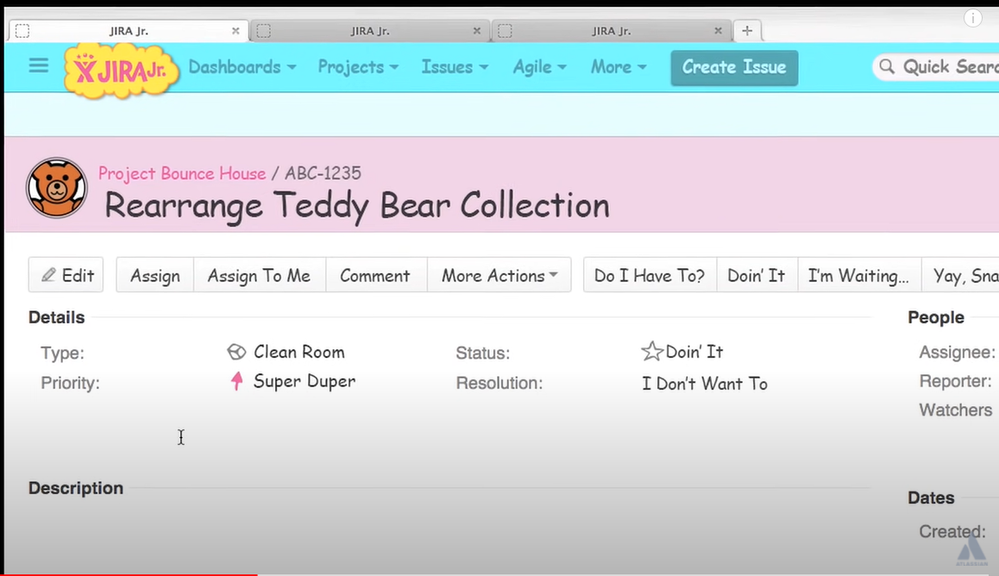This screenshot has width=999, height=576.
Task: Open the Agile dropdown menu
Action: (540, 67)
